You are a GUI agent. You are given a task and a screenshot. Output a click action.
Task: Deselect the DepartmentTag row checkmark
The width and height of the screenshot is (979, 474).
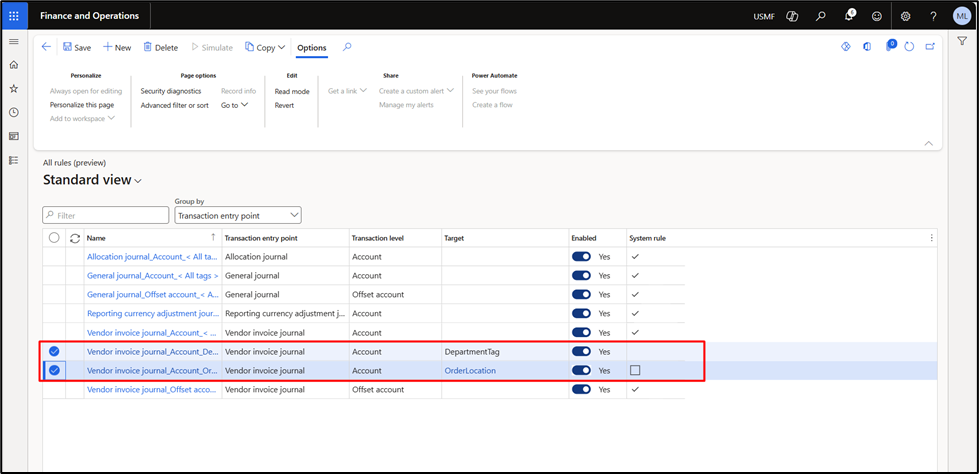click(x=54, y=352)
